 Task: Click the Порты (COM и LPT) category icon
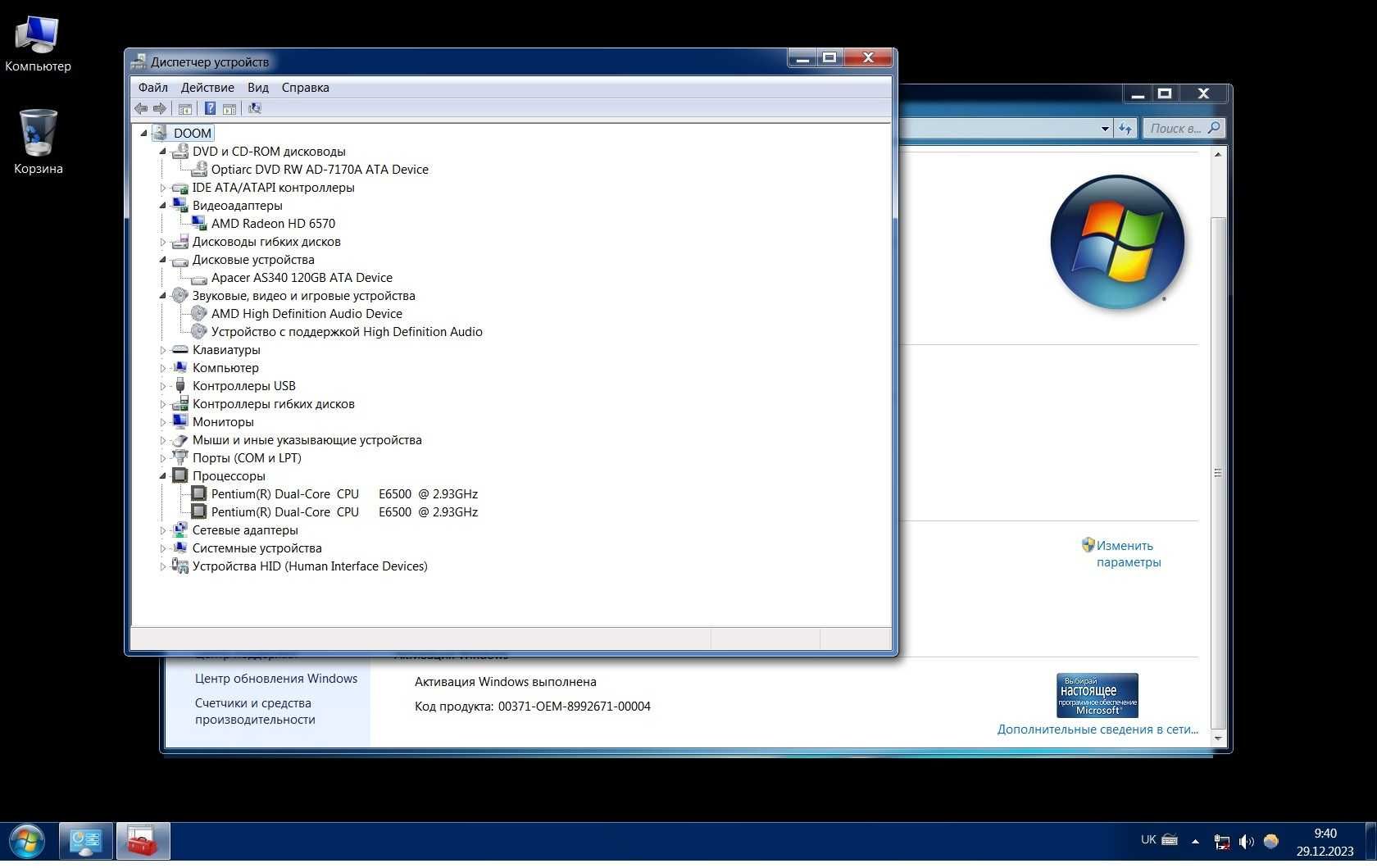click(x=180, y=457)
